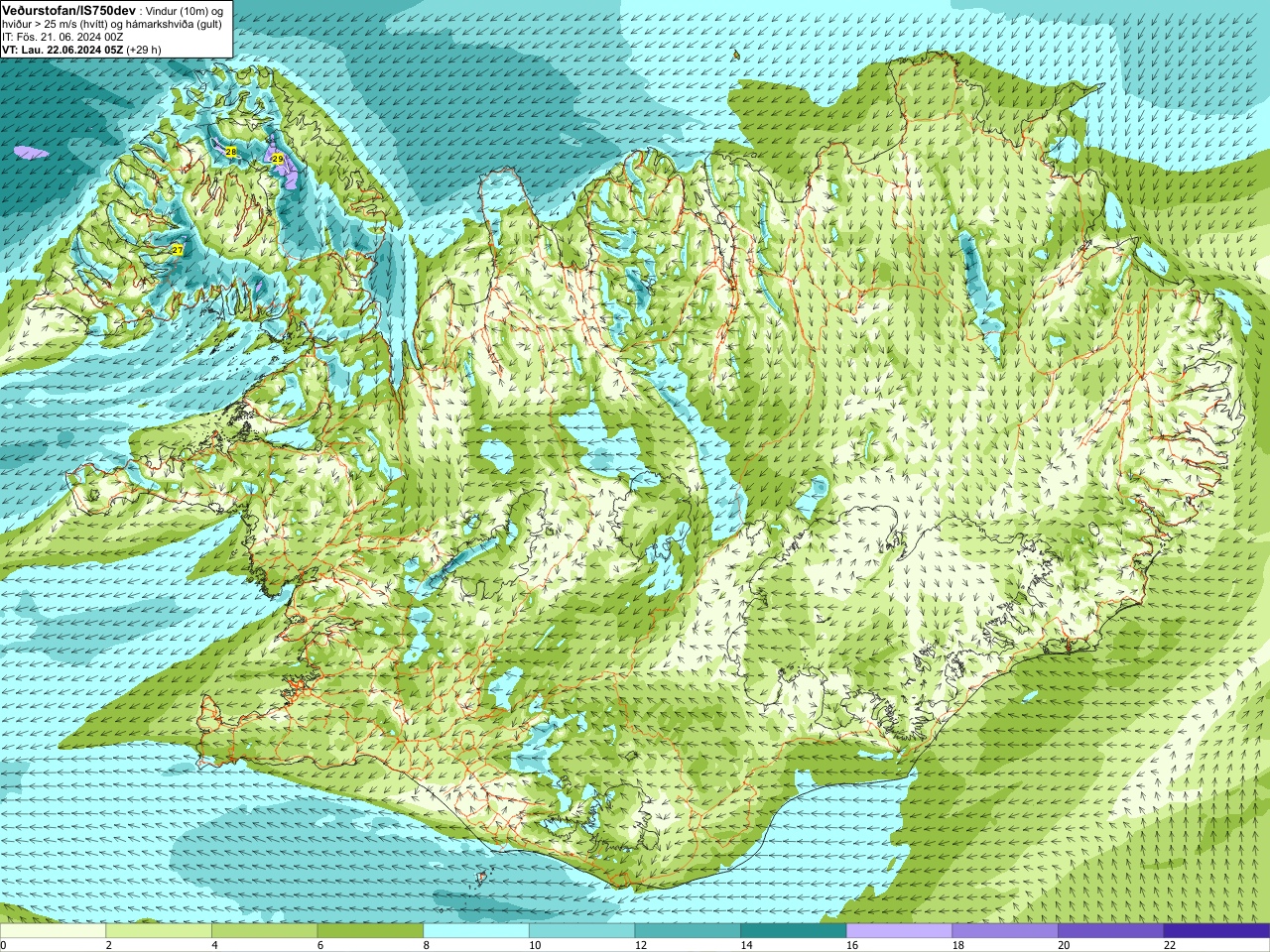Click the legend tick label '18'

[x=958, y=946]
